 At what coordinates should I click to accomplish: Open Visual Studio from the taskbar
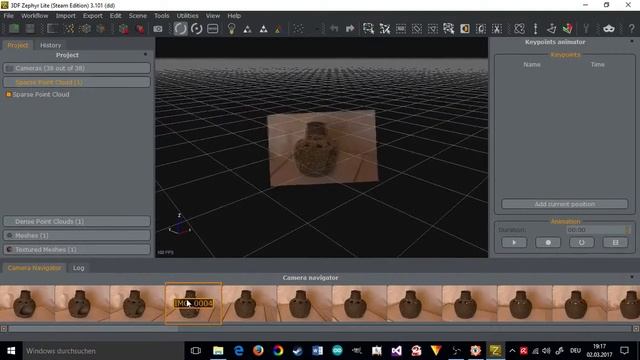coord(396,351)
